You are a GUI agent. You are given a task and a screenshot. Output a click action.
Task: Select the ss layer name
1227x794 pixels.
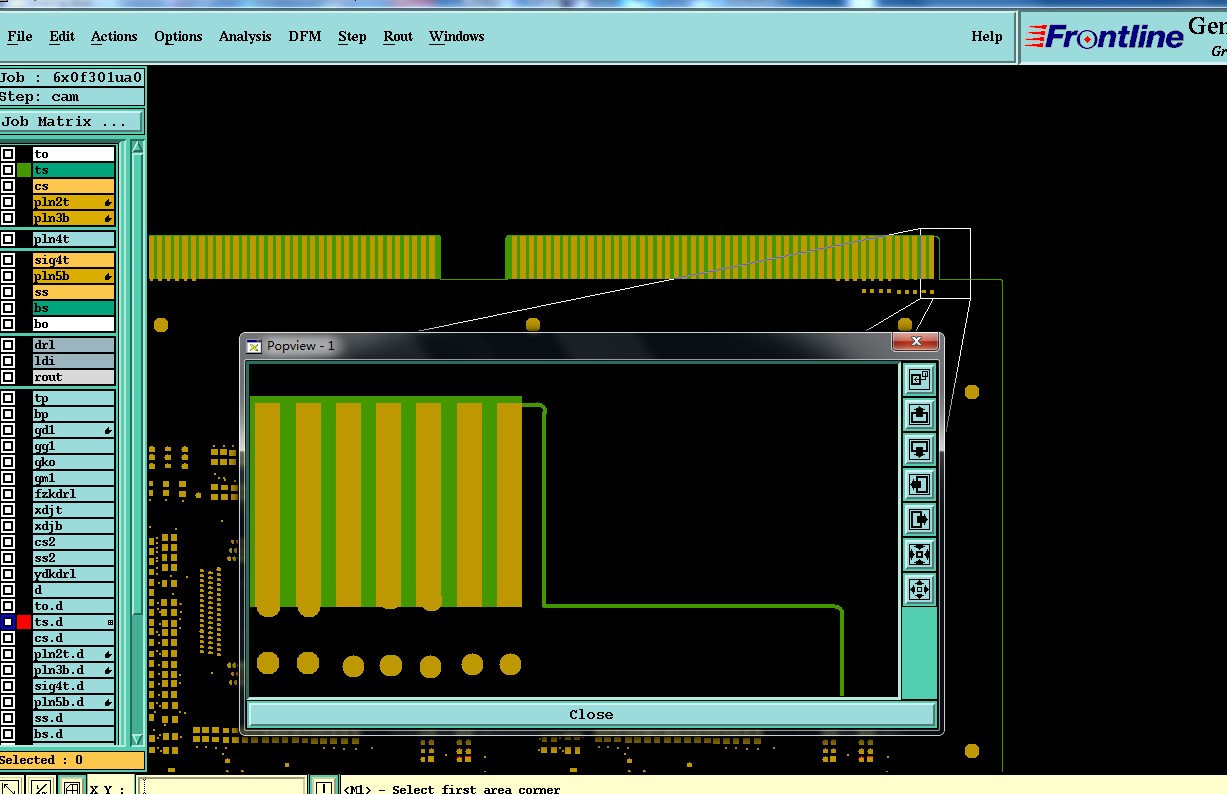pyautogui.click(x=74, y=292)
